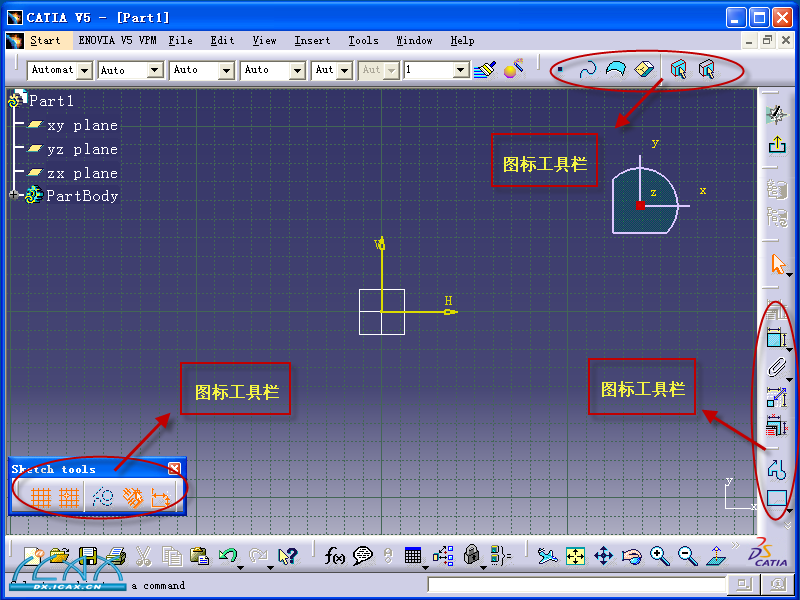Open the Insert menu
This screenshot has width=800, height=600.
[312, 41]
